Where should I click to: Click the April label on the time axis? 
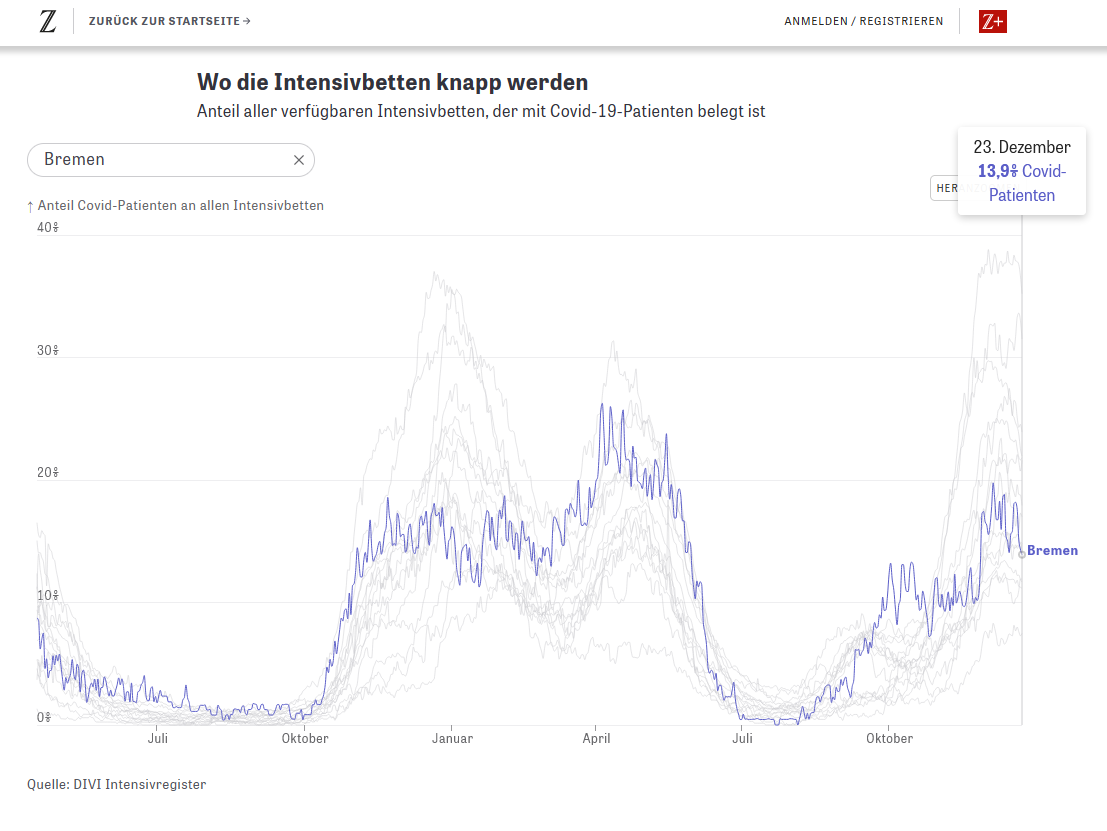click(x=596, y=739)
